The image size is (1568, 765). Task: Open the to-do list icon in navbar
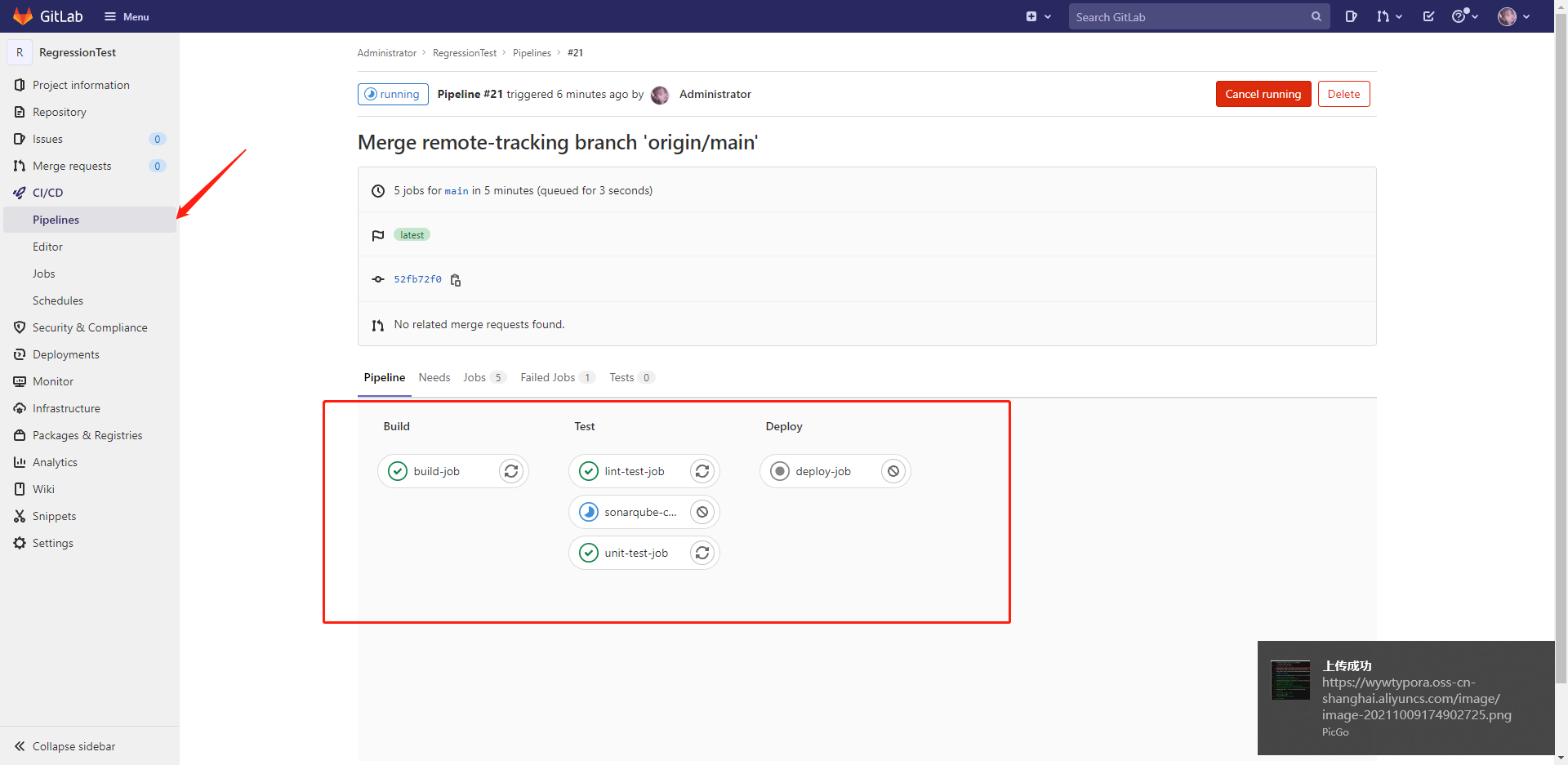click(1428, 16)
